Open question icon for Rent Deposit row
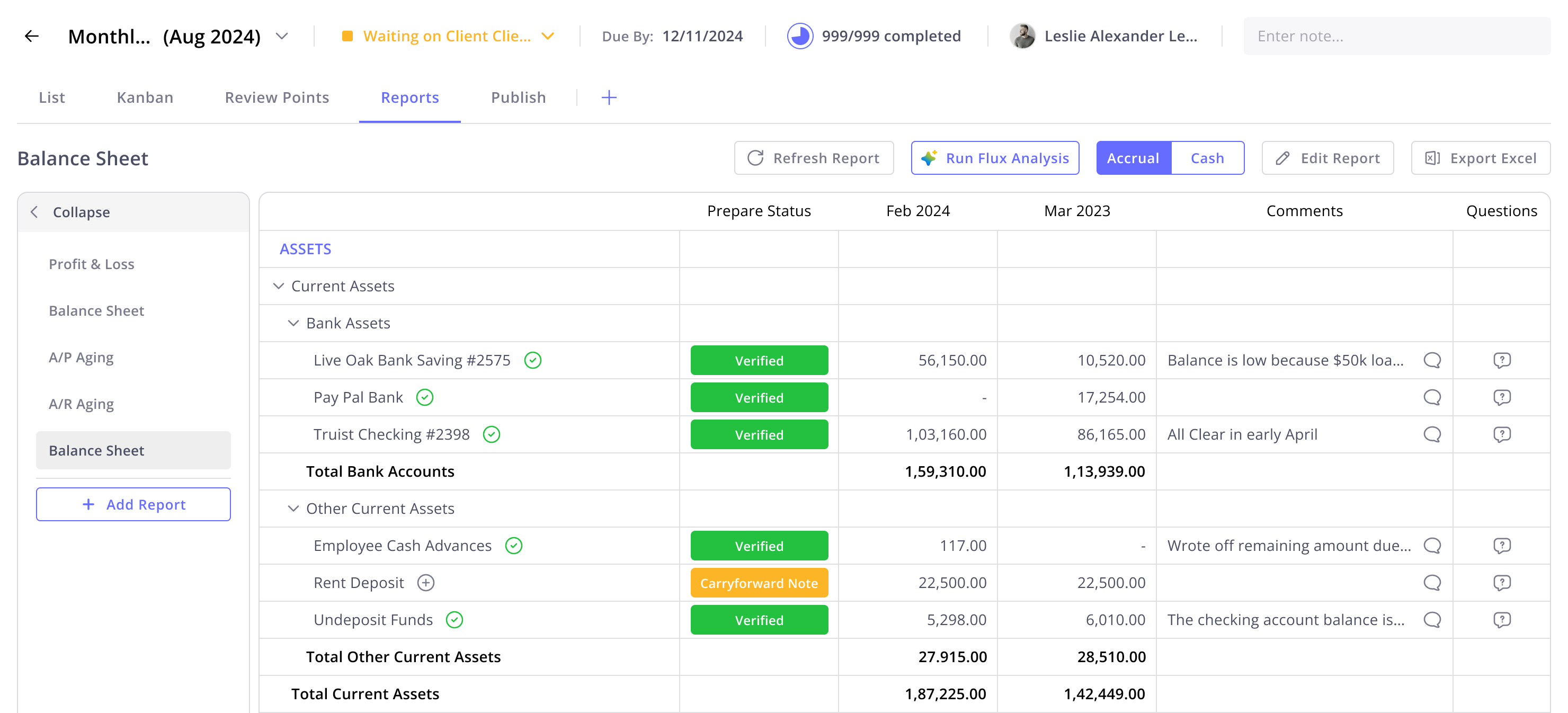This screenshot has width=1568, height=713. pos(1502,583)
